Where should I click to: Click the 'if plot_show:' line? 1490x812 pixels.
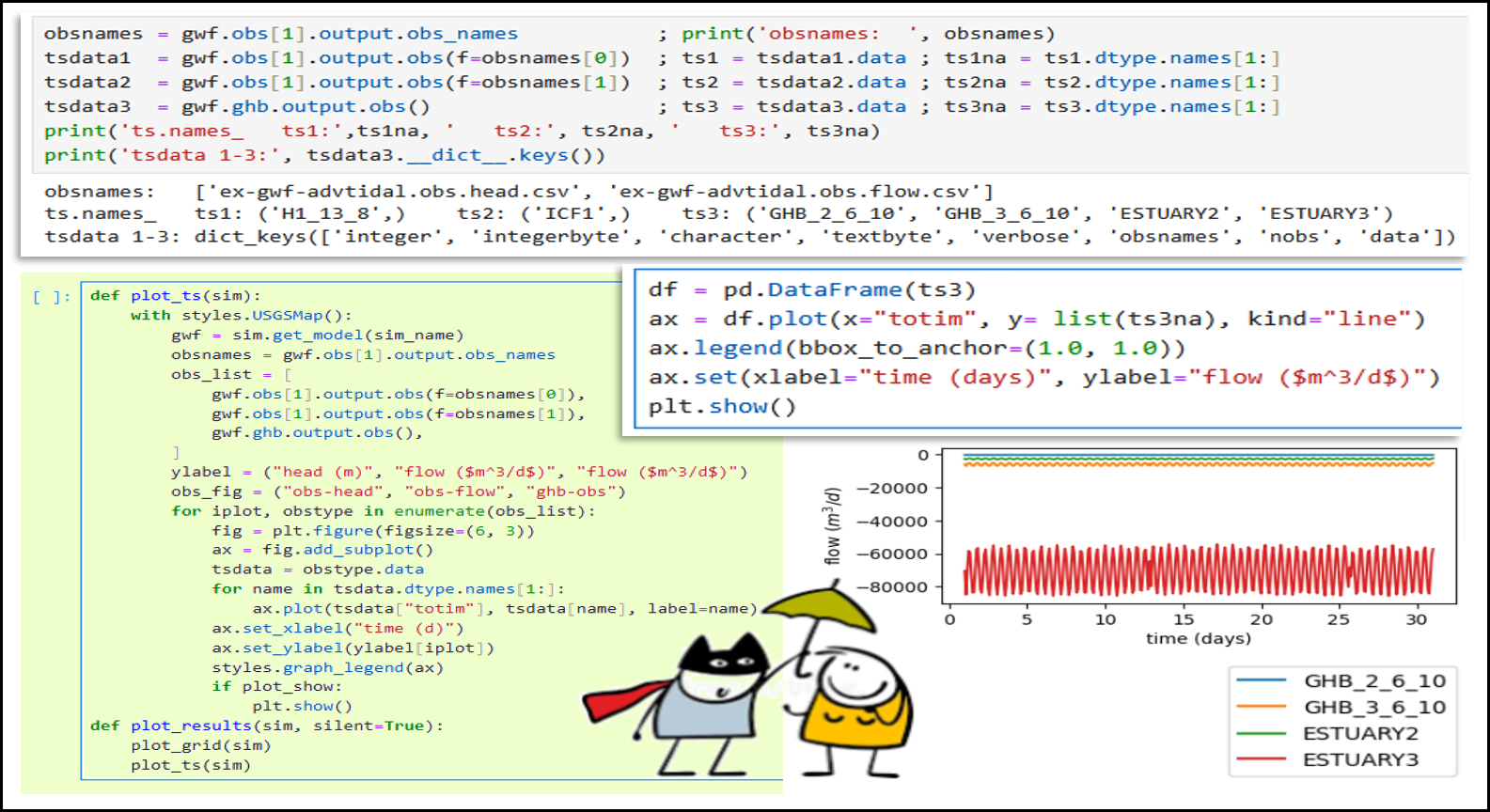coord(276,687)
